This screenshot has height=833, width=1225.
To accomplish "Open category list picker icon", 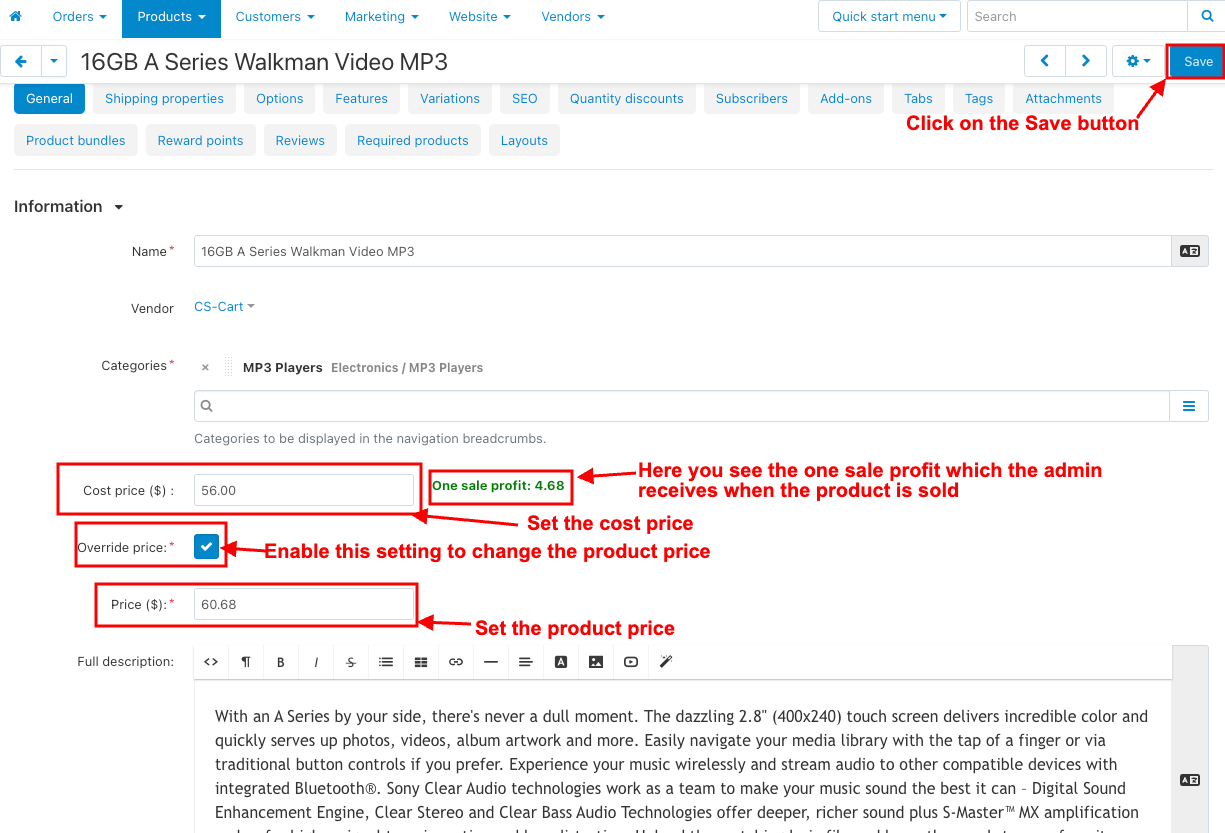I will (1189, 406).
